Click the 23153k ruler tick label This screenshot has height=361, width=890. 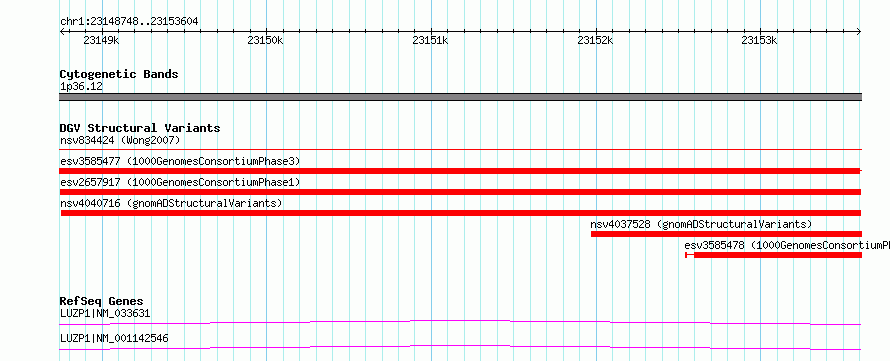tap(759, 40)
